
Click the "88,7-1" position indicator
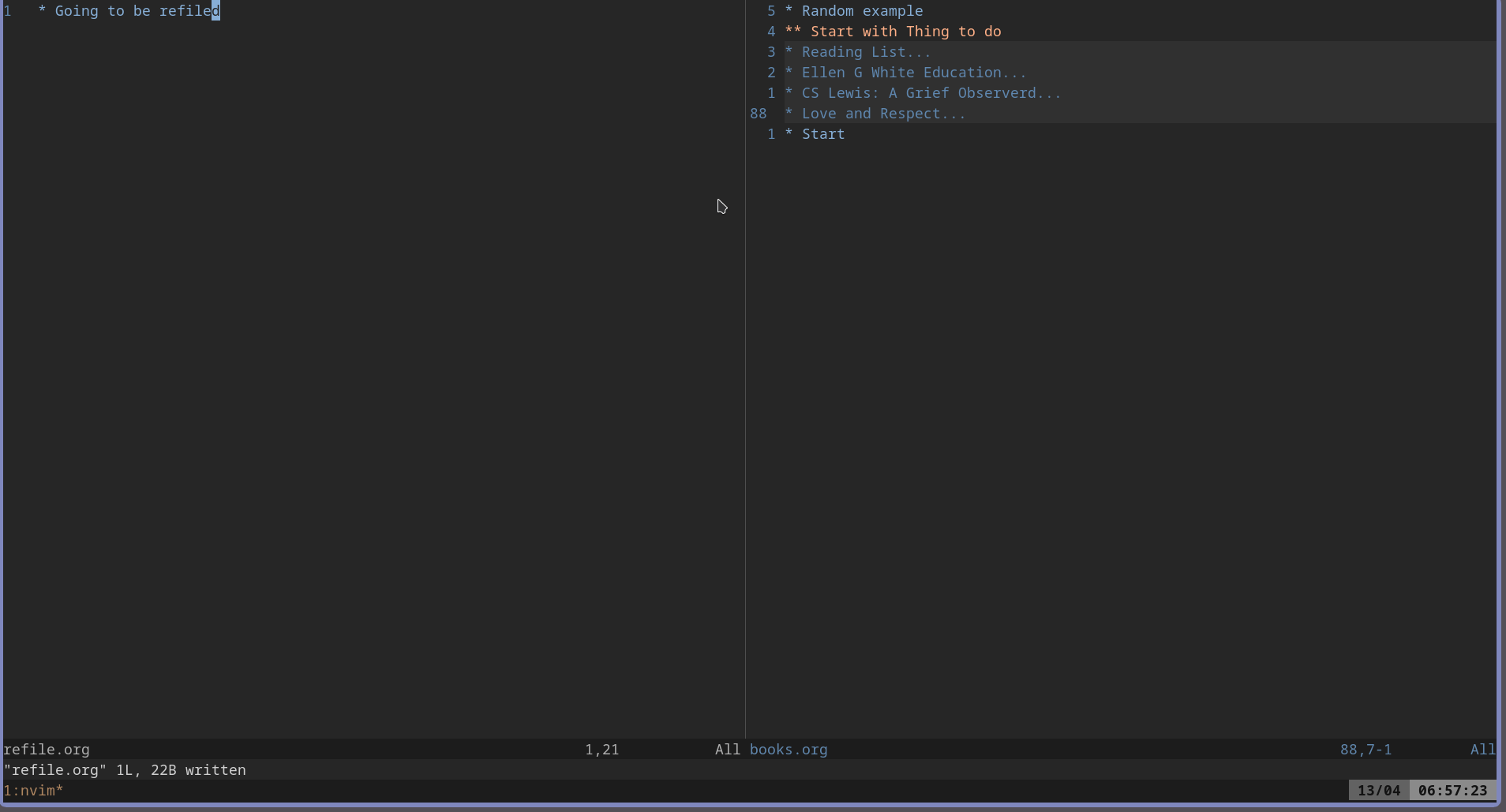click(1366, 750)
